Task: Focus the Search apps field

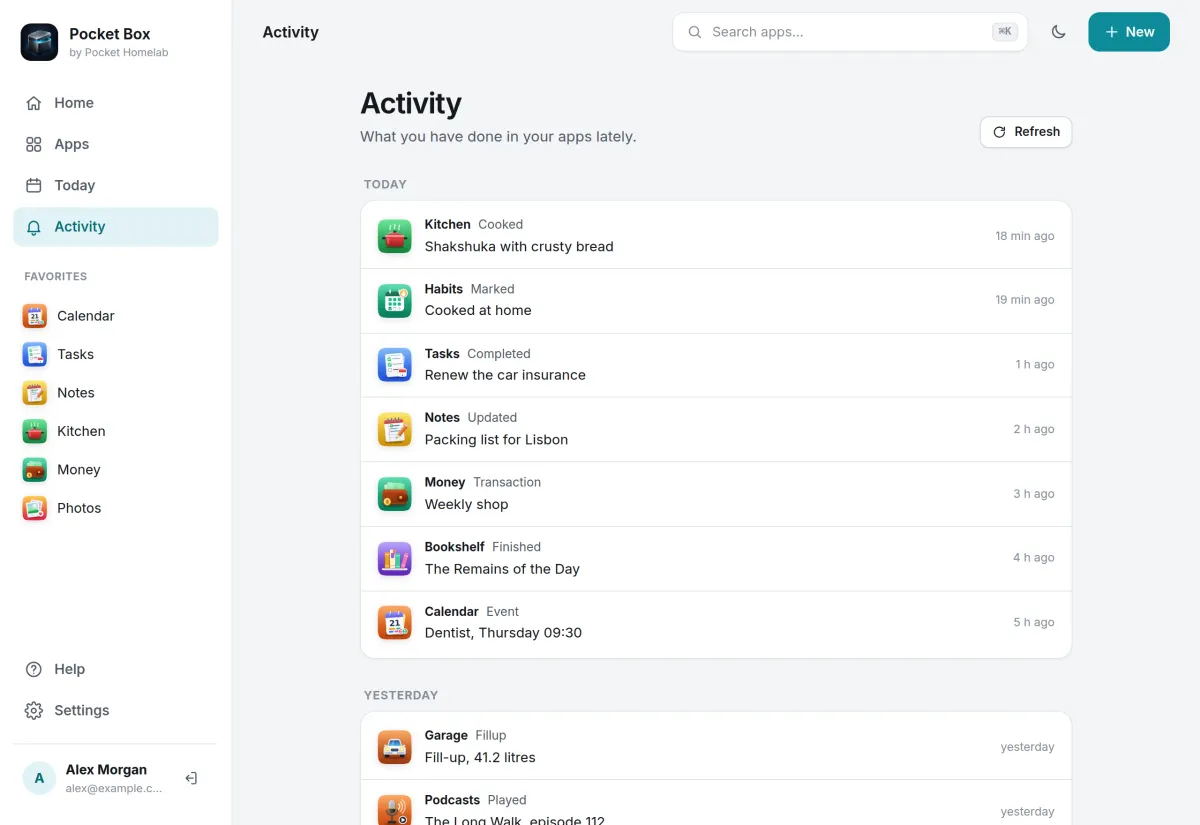Action: 850,32
